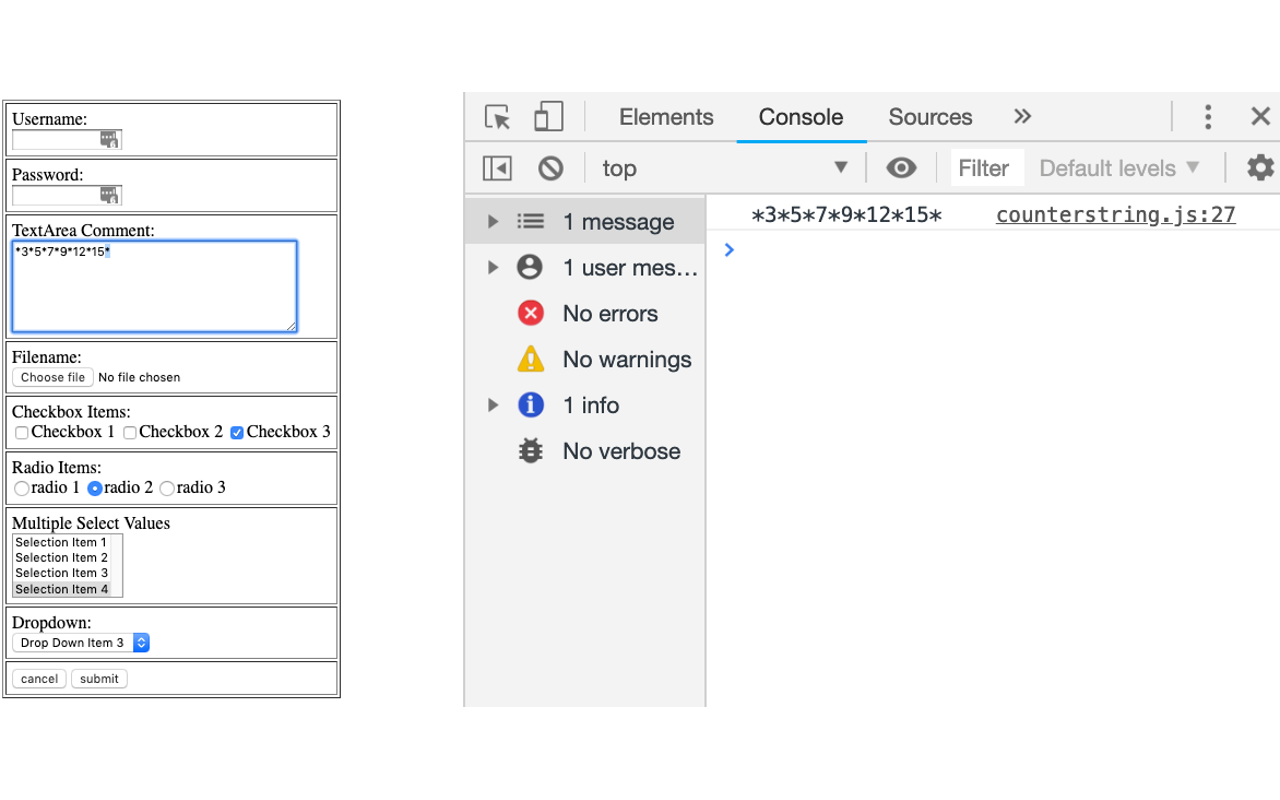Click into the Username input field
Viewport: 1280px width, 800px height.
[67, 139]
